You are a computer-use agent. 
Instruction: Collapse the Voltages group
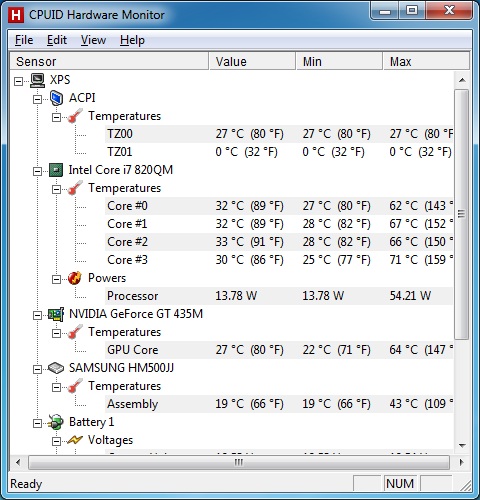pyautogui.click(x=57, y=441)
